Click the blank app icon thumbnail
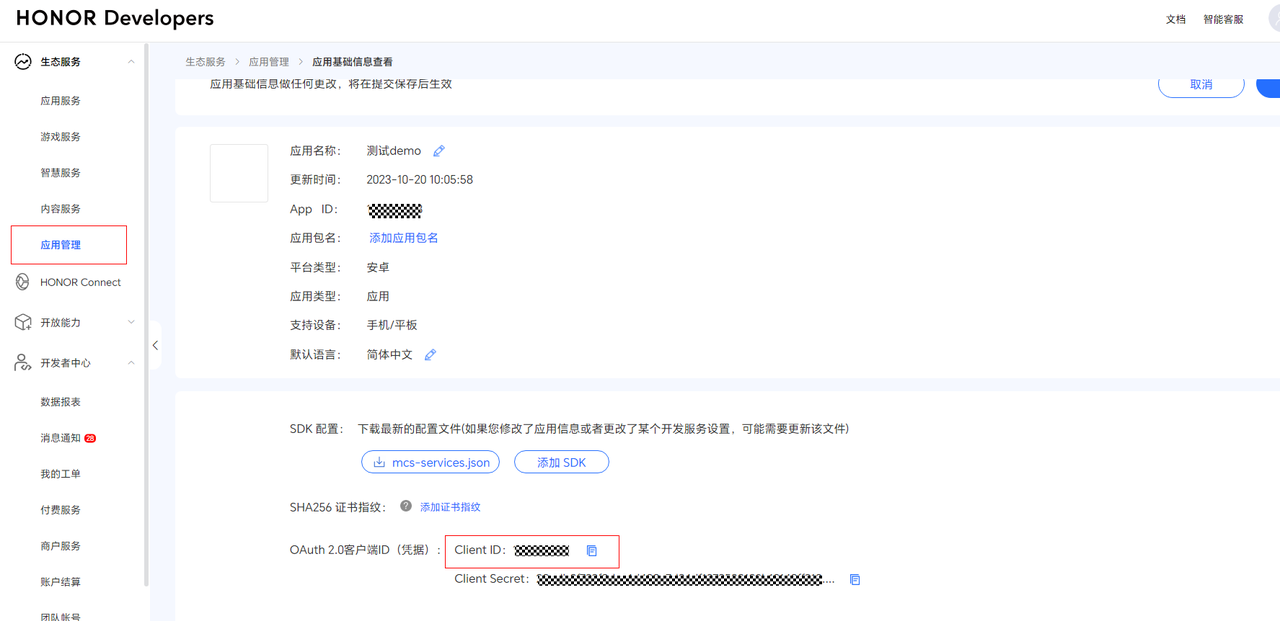The width and height of the screenshot is (1280, 621). 239,173
